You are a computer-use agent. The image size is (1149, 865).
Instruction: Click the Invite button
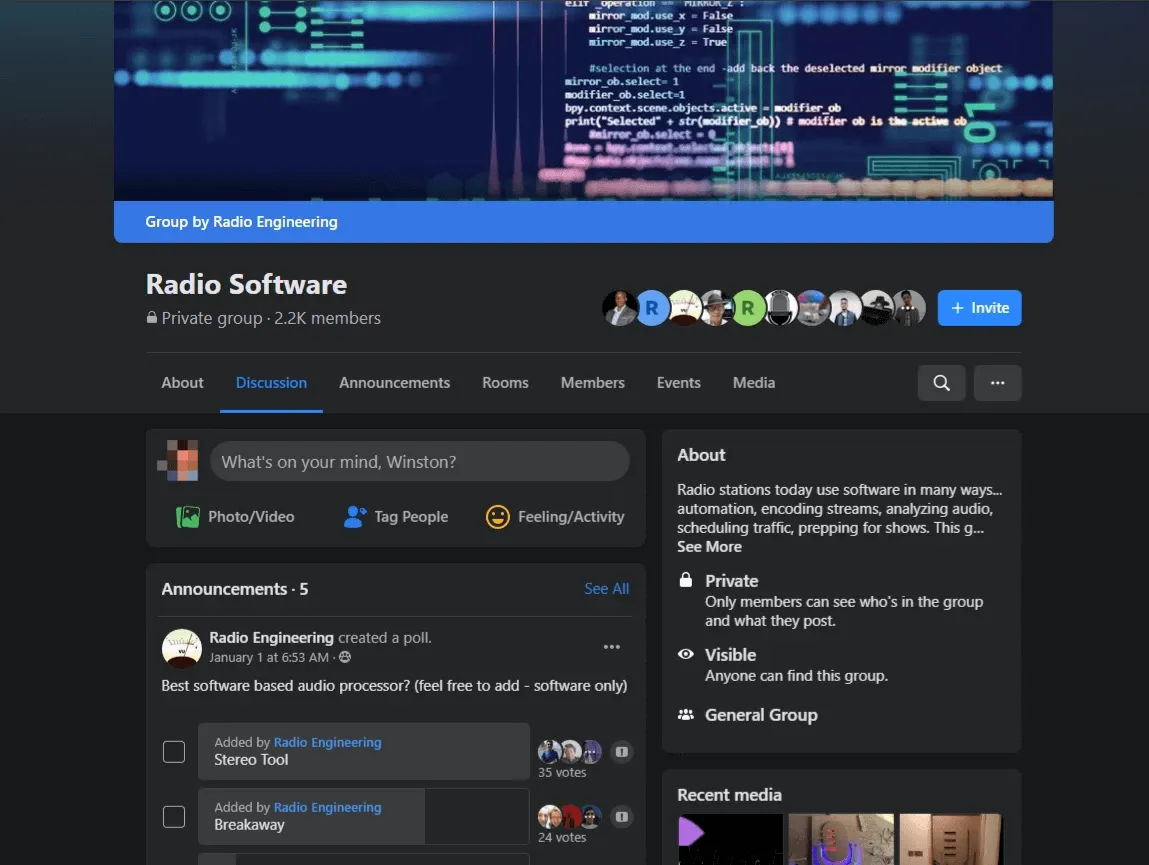978,308
